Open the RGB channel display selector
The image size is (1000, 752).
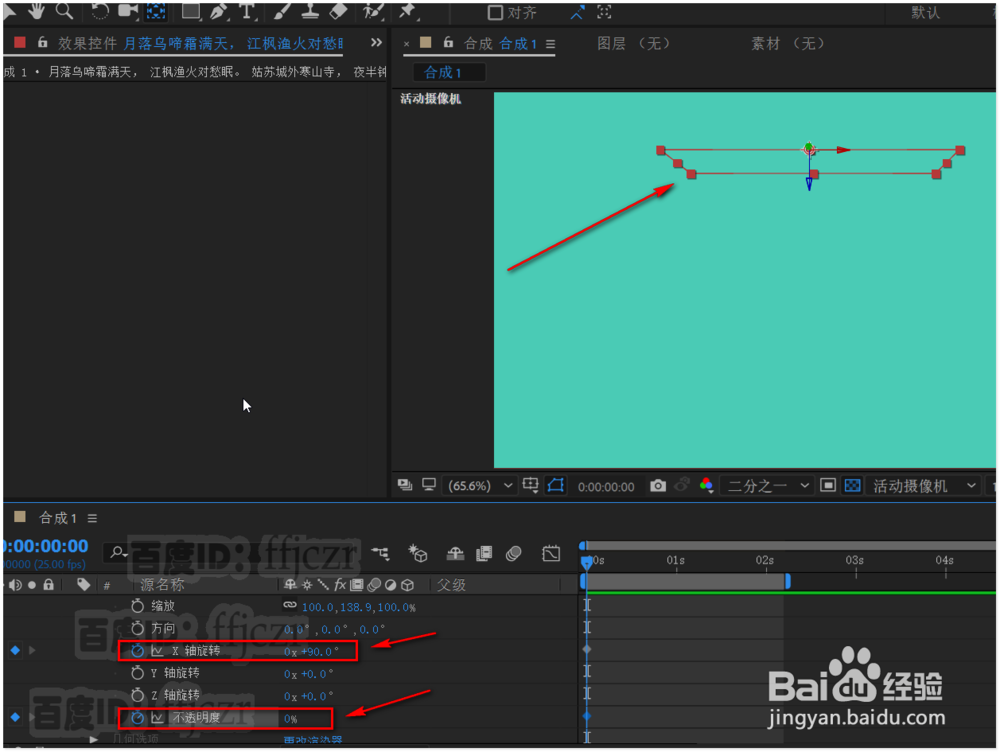(x=707, y=486)
